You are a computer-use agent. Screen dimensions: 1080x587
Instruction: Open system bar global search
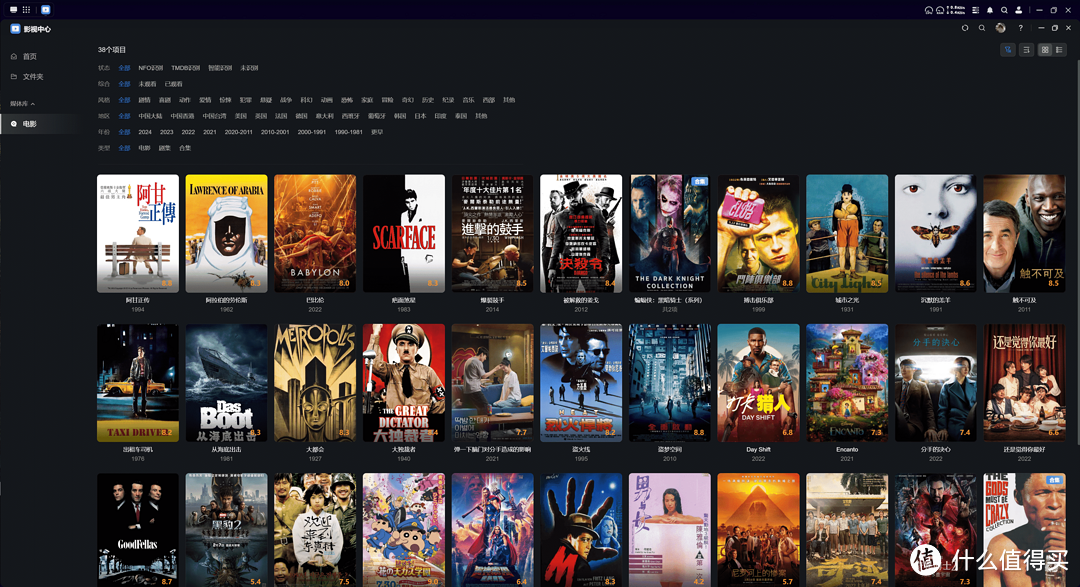(1004, 10)
